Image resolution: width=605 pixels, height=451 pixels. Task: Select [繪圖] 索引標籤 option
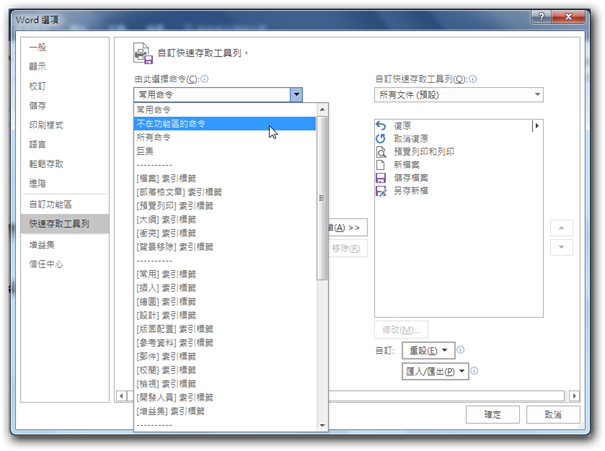(225, 302)
